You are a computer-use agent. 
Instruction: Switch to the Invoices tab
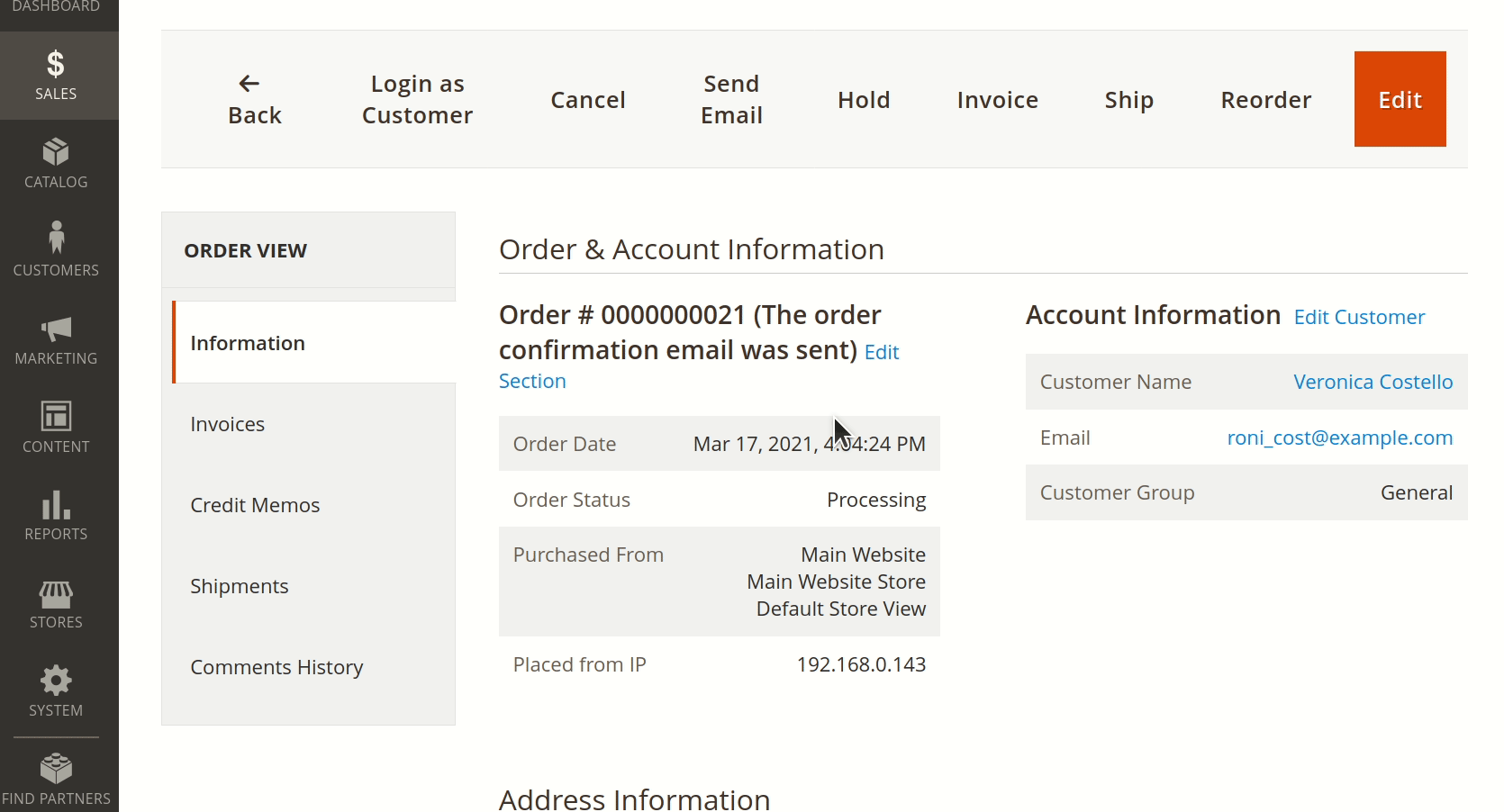pyautogui.click(x=228, y=424)
